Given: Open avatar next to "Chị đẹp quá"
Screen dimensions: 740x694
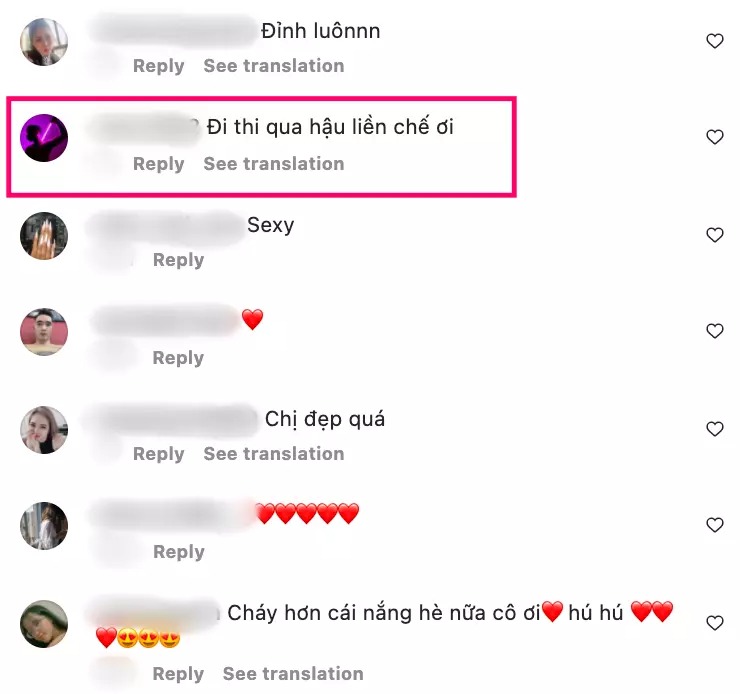Looking at the screenshot, I should (x=44, y=430).
